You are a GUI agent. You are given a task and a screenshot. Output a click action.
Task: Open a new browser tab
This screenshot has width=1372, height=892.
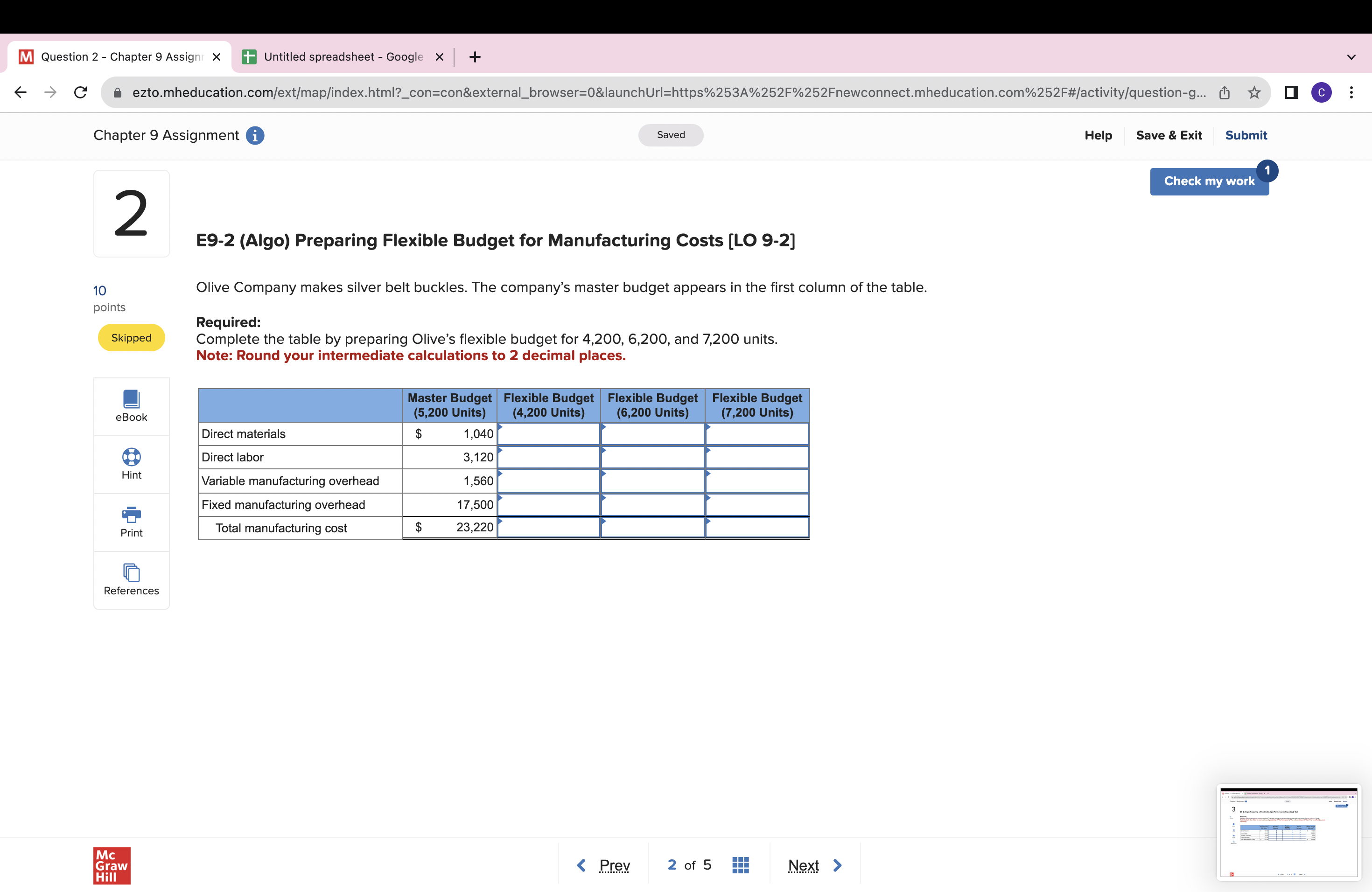pyautogui.click(x=474, y=56)
